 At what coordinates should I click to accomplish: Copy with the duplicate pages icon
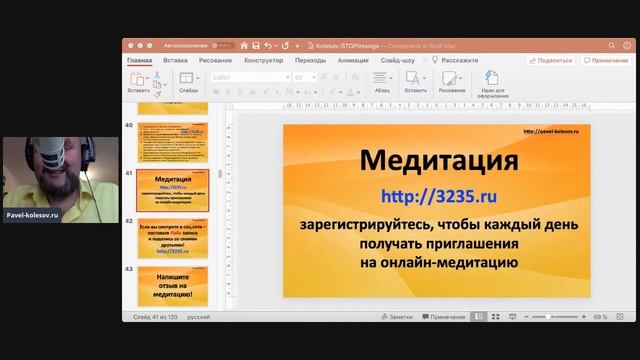coord(157,84)
